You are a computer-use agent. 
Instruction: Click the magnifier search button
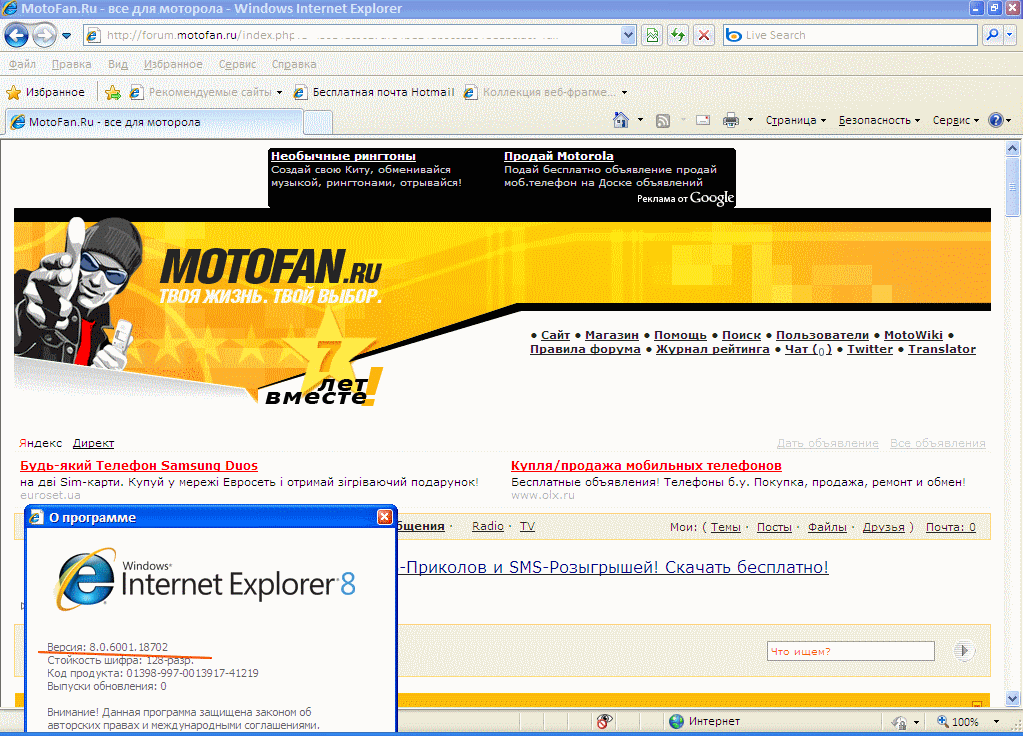(x=992, y=35)
